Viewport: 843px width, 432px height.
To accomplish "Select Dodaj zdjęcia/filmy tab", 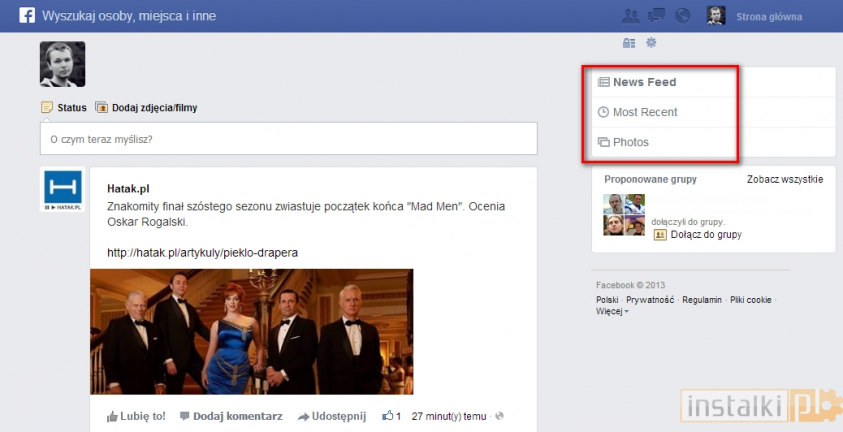I will click(146, 107).
